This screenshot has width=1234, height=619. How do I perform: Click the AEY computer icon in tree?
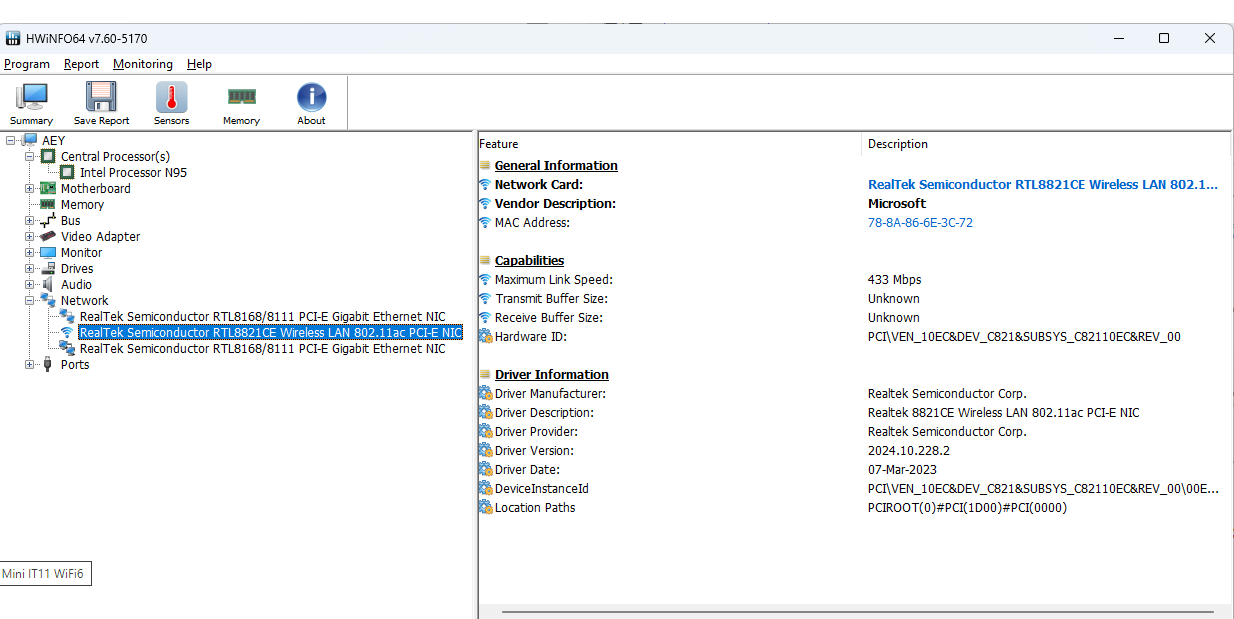tap(29, 141)
